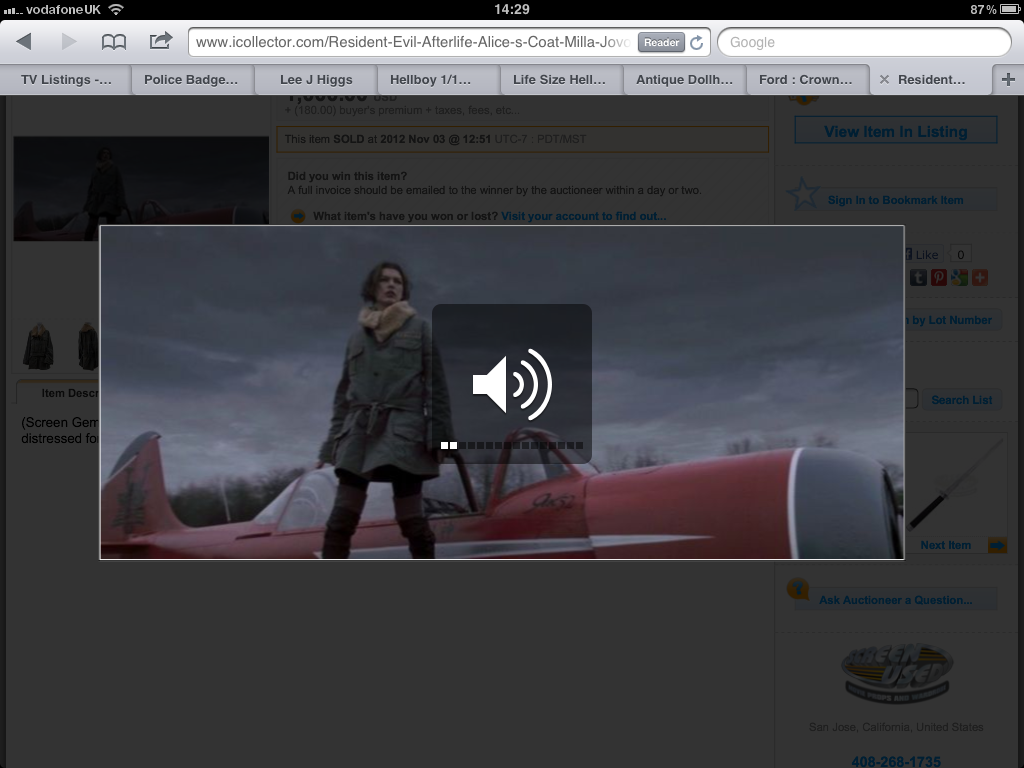Click the Next Item link

point(946,545)
